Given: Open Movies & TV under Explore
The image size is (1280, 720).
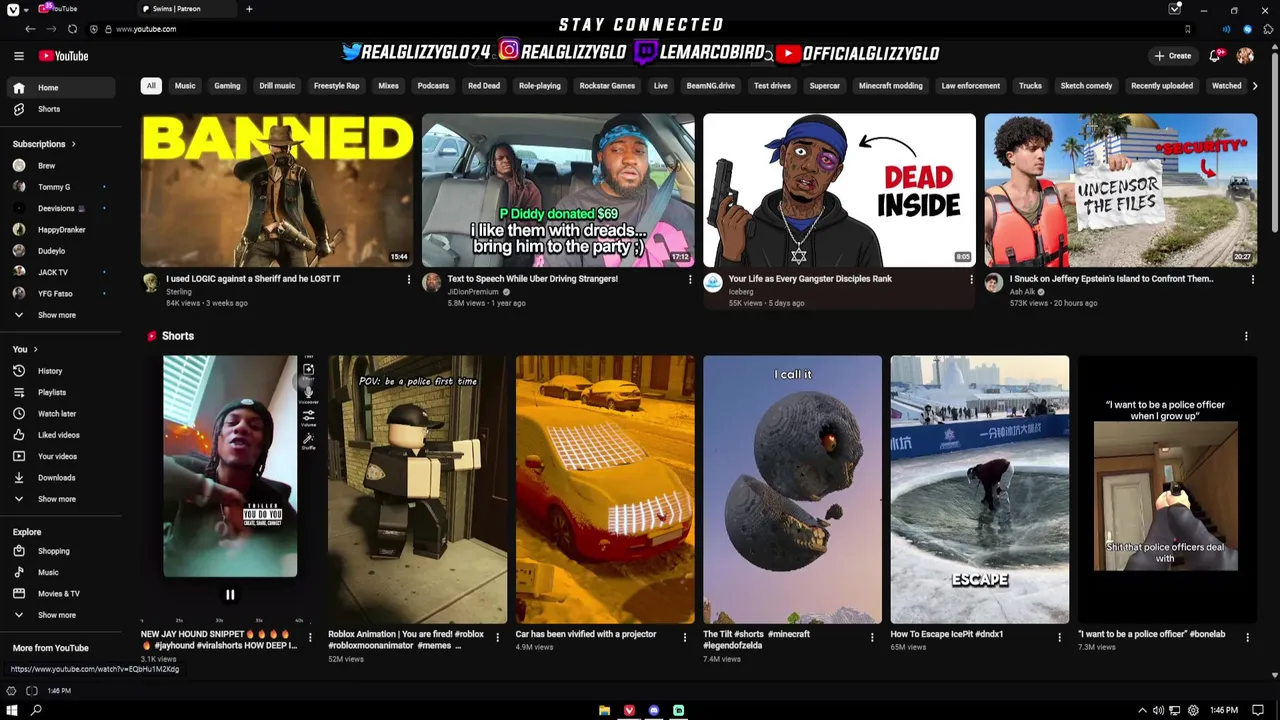Looking at the screenshot, I should click(x=61, y=594).
